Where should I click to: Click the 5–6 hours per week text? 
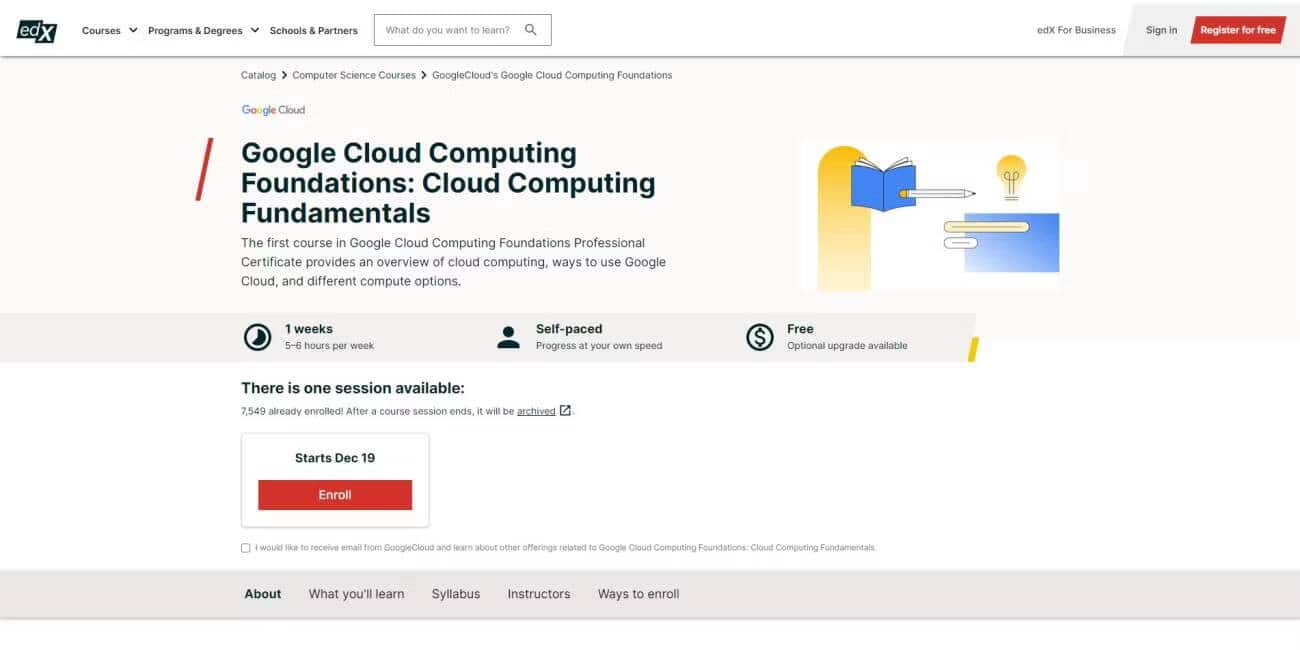point(330,346)
